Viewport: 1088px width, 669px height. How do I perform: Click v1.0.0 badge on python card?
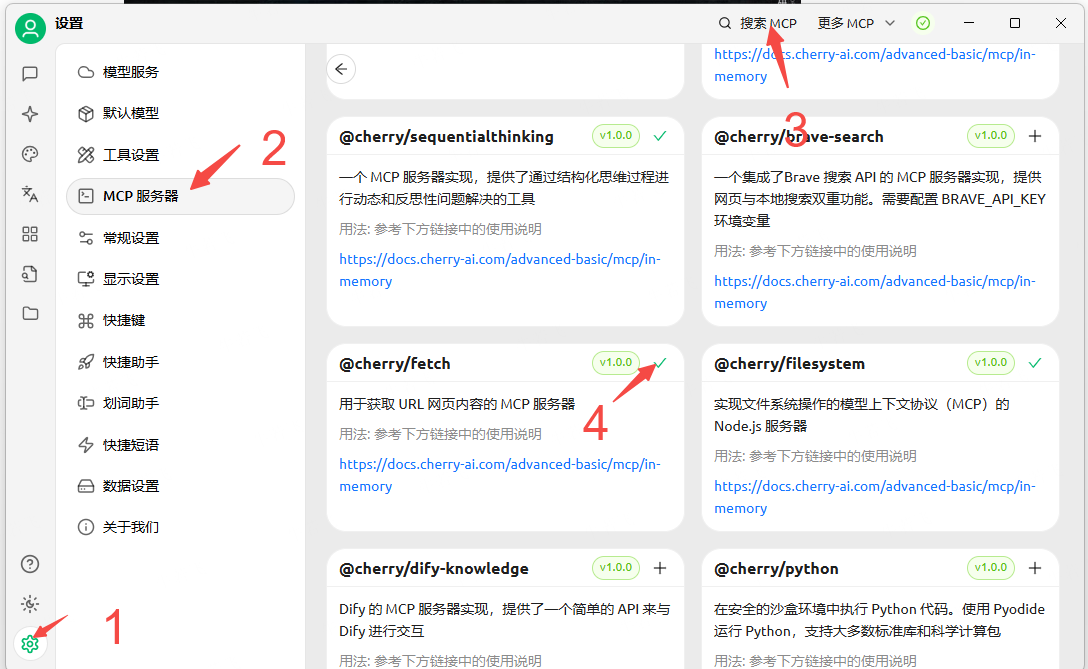pos(991,568)
